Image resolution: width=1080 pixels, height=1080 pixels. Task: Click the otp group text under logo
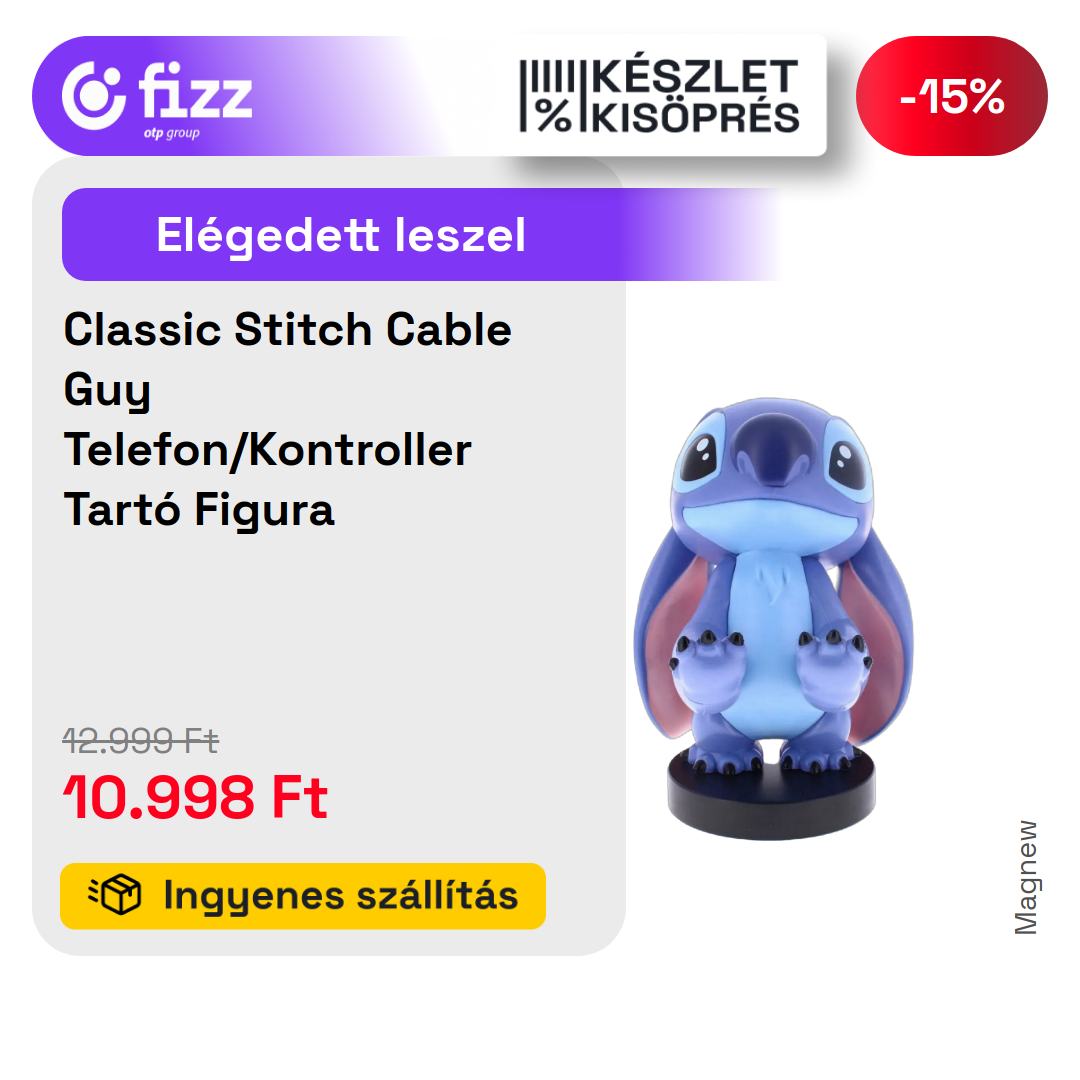pyautogui.click(x=172, y=133)
